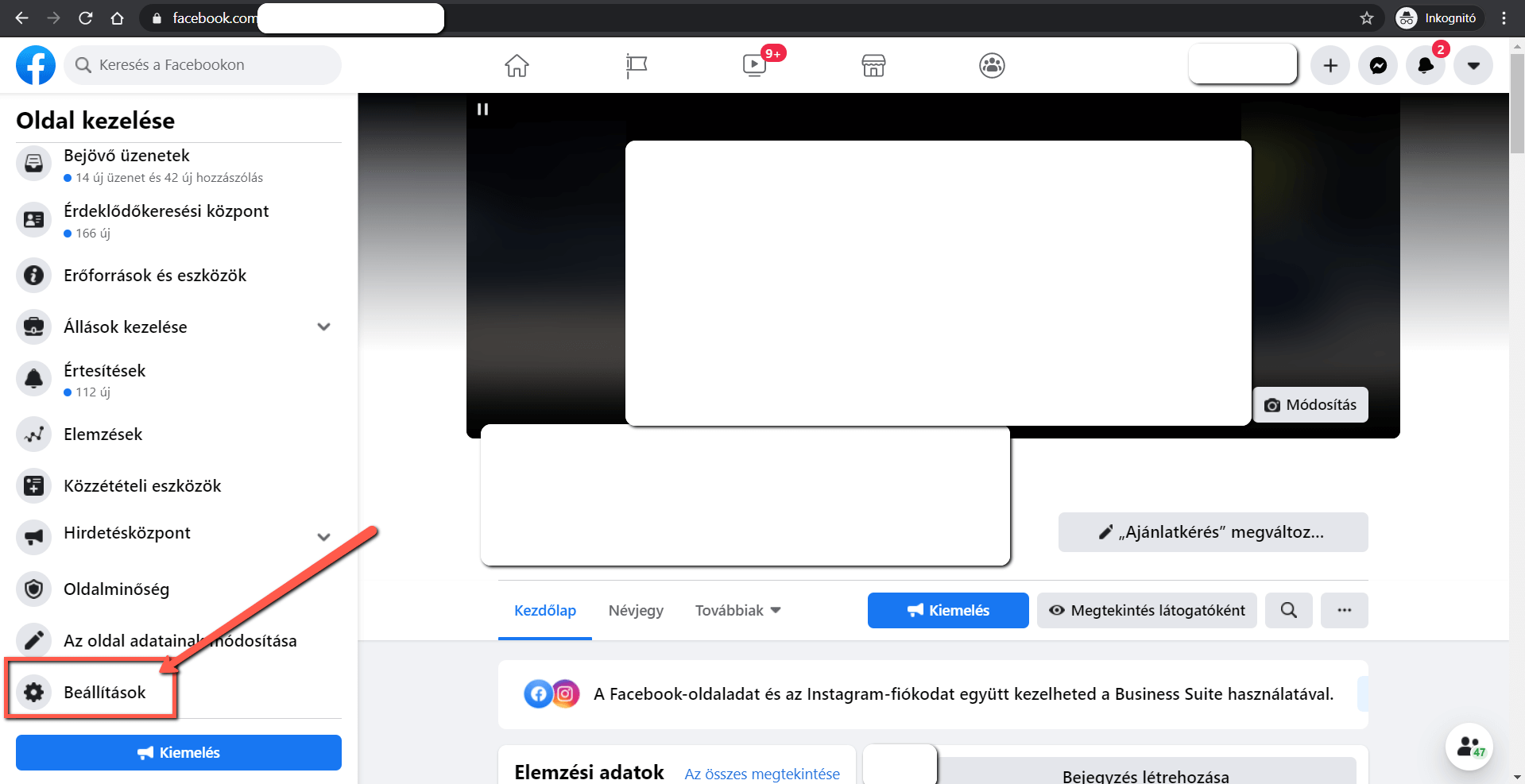Open the new chat people icon
This screenshot has width=1525, height=784.
1469,747
